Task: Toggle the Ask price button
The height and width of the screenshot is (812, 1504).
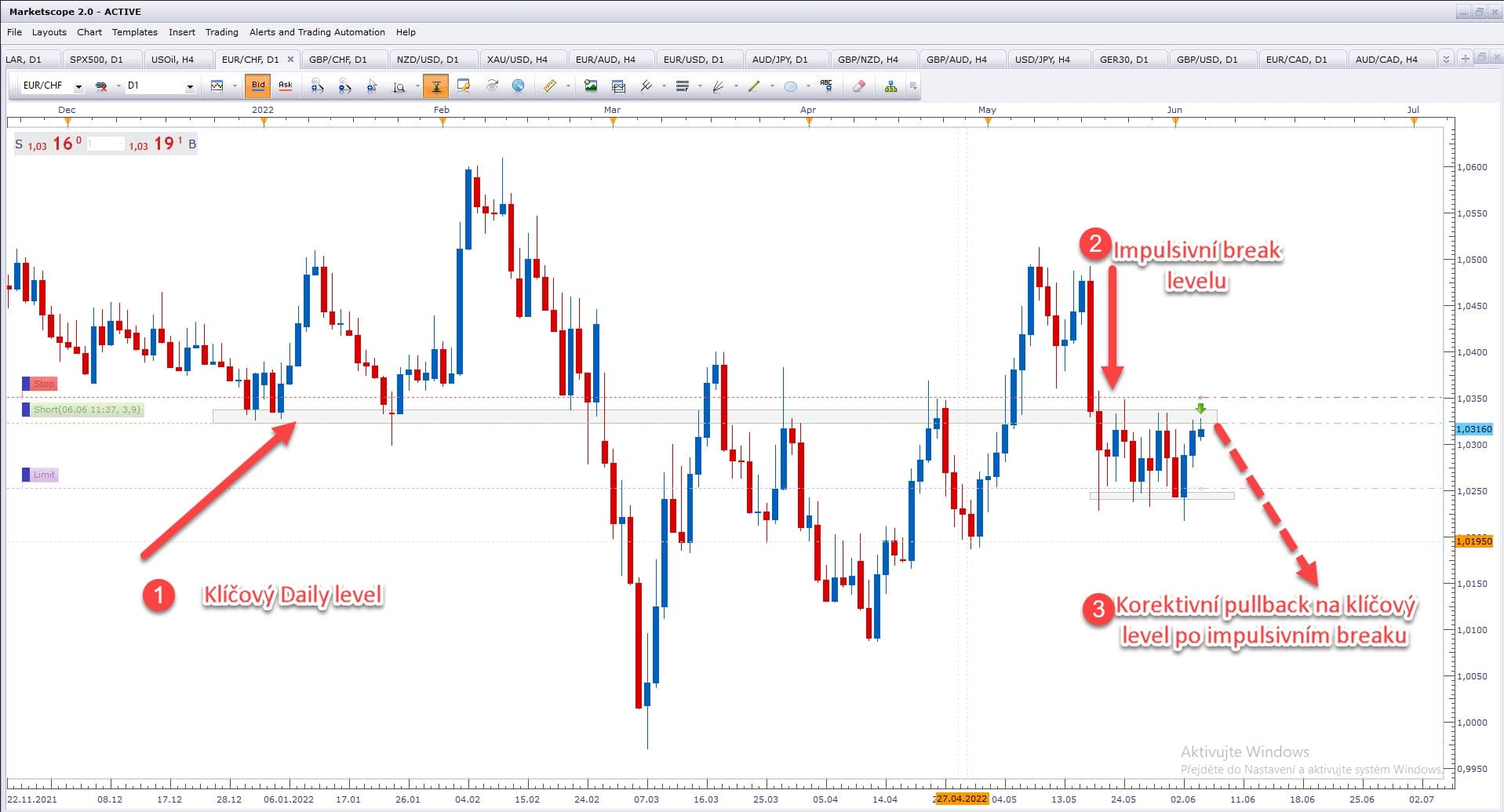Action: point(286,86)
